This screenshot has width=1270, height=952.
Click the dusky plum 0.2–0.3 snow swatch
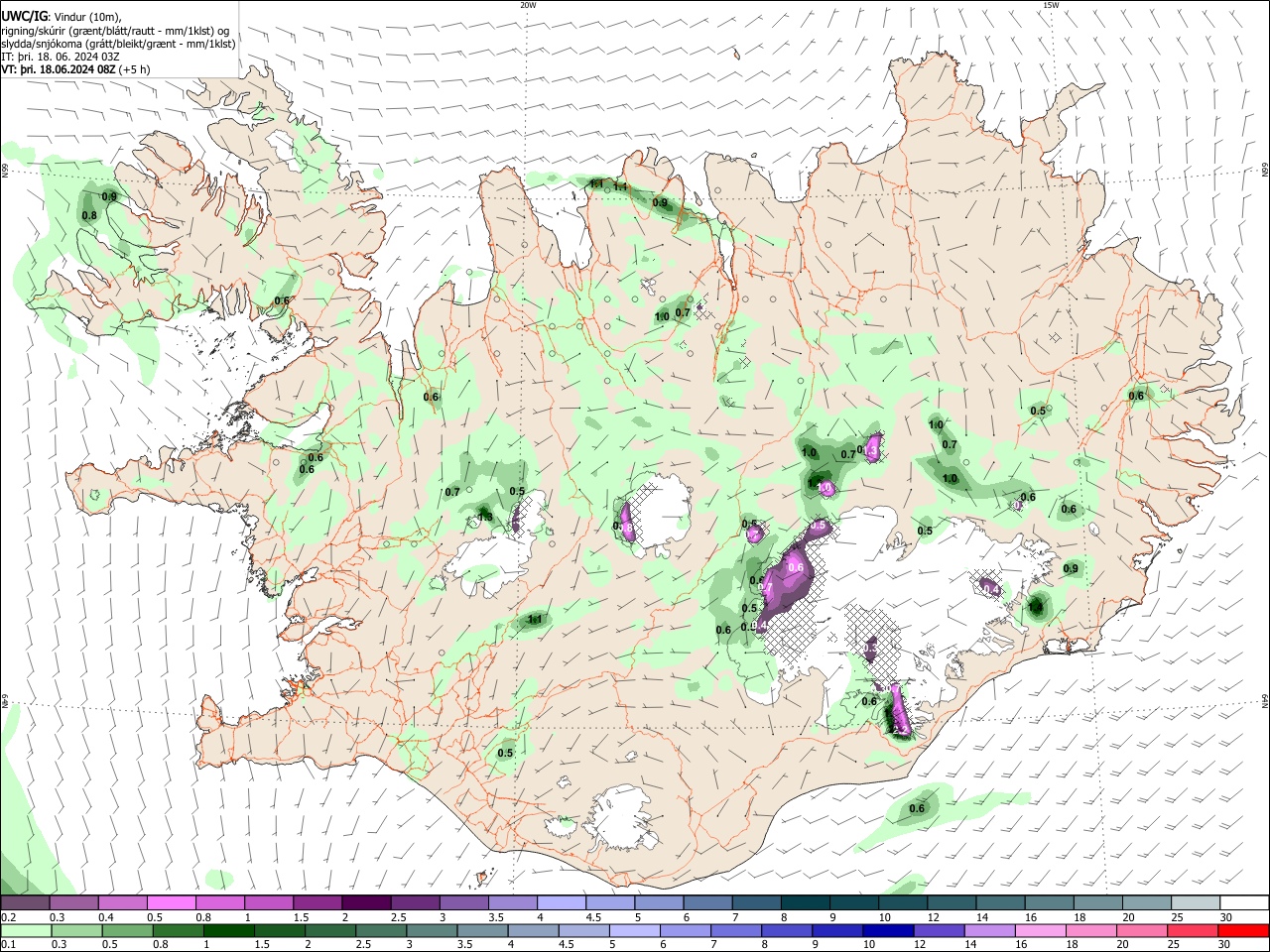25,903
